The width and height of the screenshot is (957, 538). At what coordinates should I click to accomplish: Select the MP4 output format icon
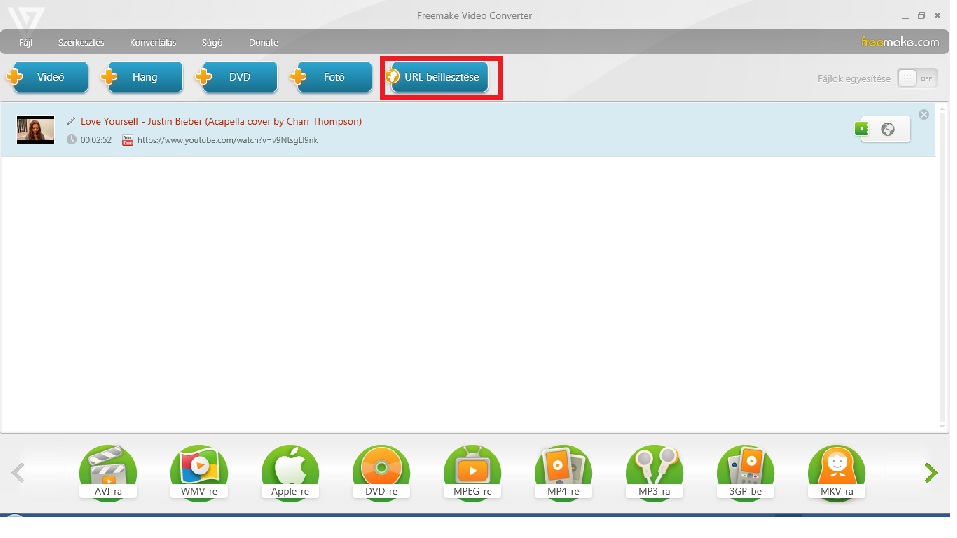coord(563,473)
